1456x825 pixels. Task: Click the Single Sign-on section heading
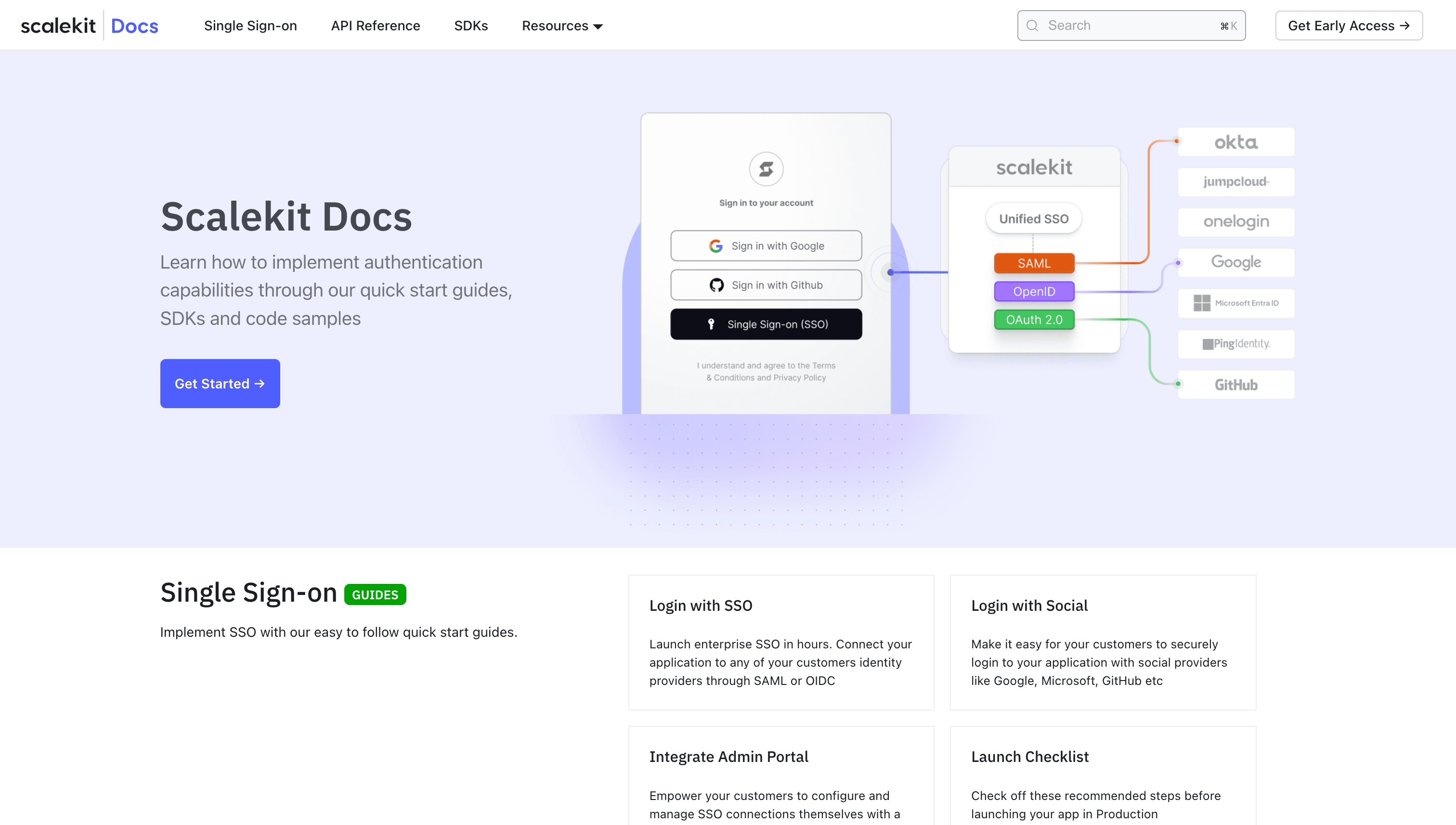[248, 593]
